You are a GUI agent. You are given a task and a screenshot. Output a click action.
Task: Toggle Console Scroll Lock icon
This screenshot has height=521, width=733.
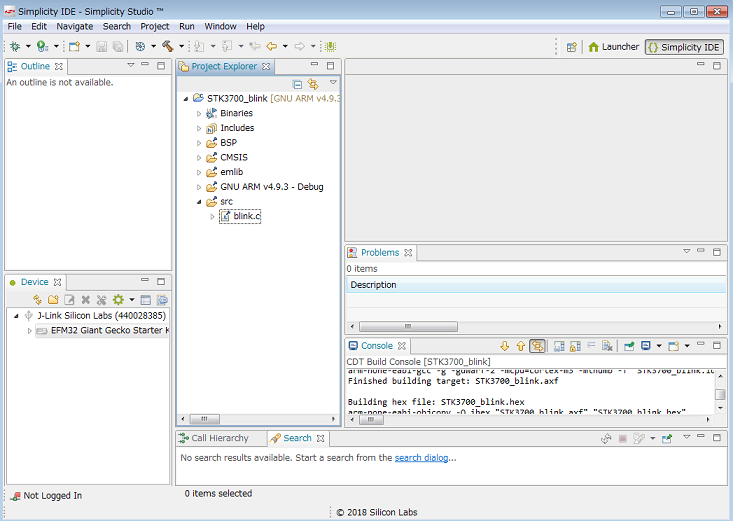tap(575, 346)
